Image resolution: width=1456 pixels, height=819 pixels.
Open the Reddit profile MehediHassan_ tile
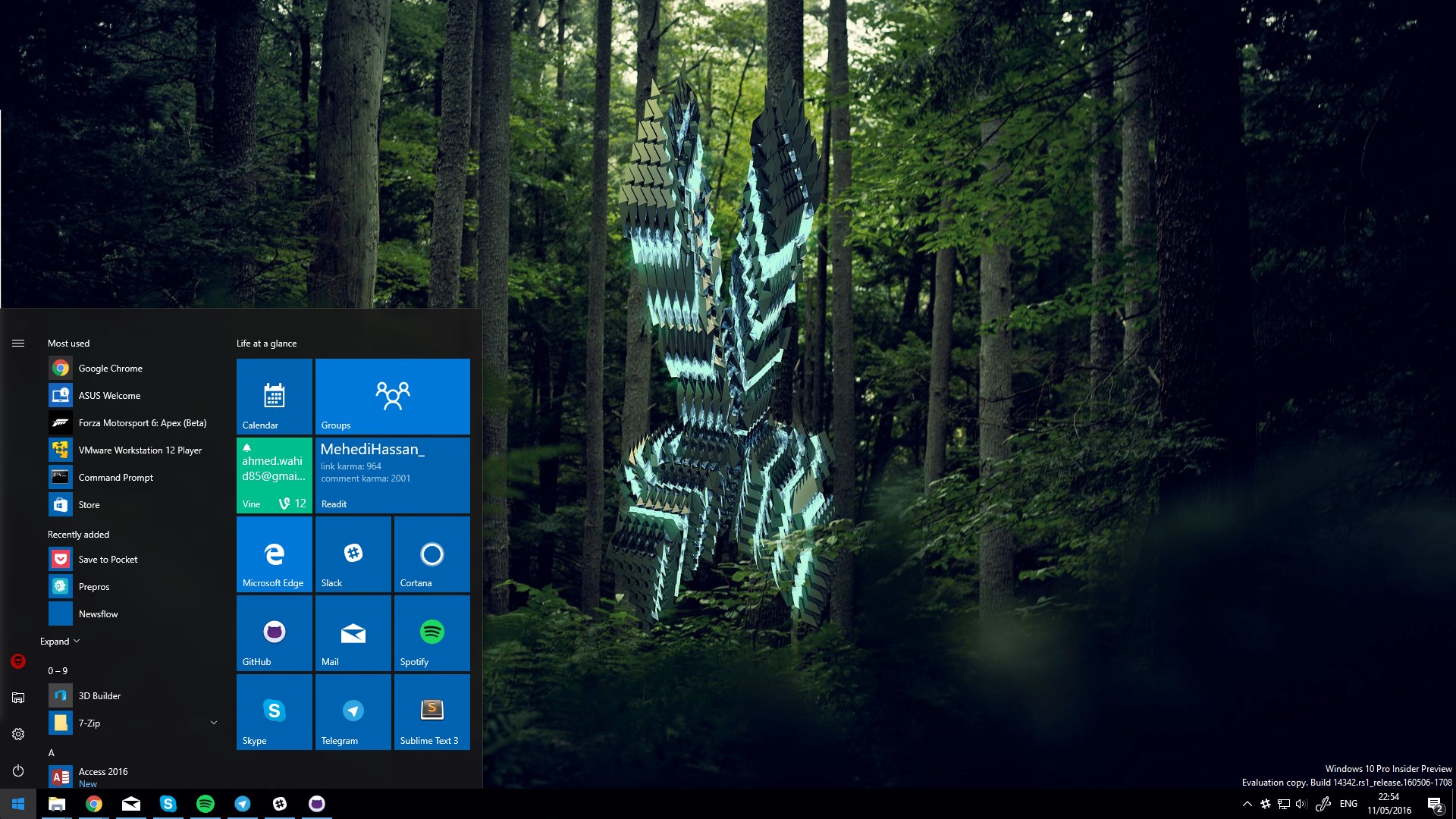tap(391, 474)
